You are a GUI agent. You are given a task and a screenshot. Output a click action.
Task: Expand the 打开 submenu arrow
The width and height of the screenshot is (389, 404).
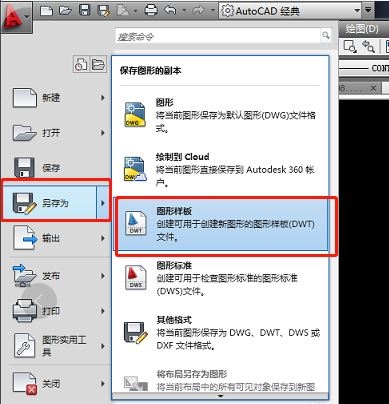coord(103,133)
